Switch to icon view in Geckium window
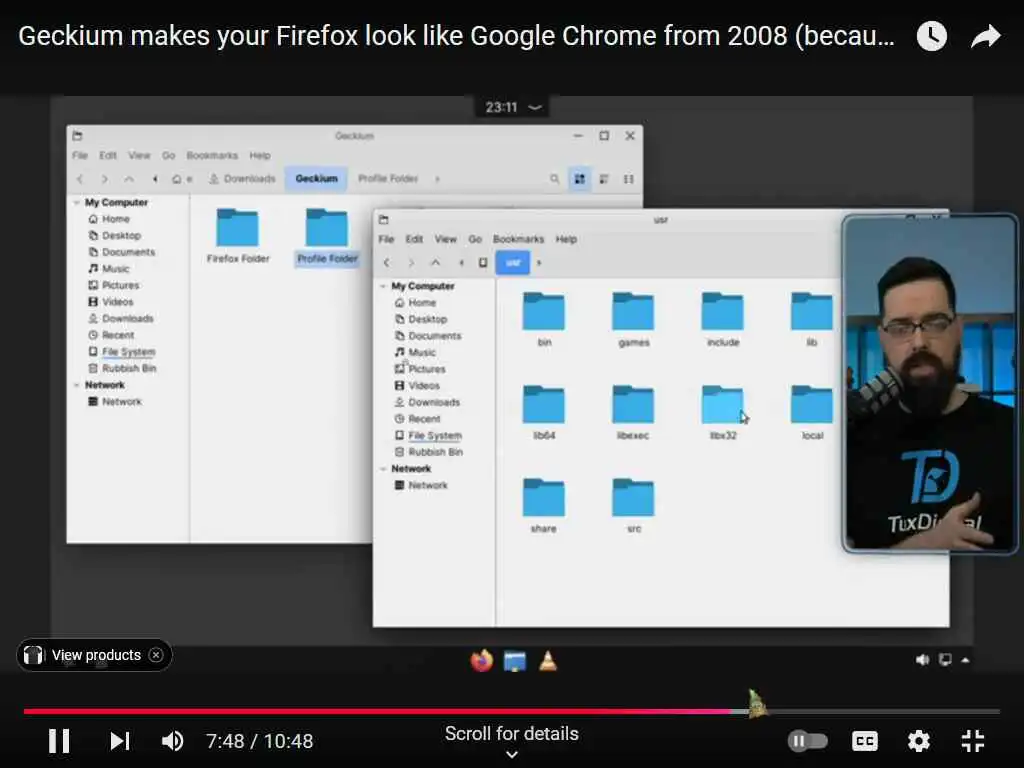Screen dimensions: 1024x768 tap(579, 178)
